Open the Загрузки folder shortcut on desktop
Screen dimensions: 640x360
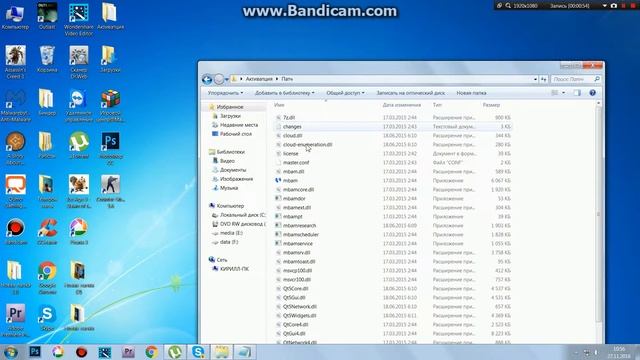(x=110, y=59)
